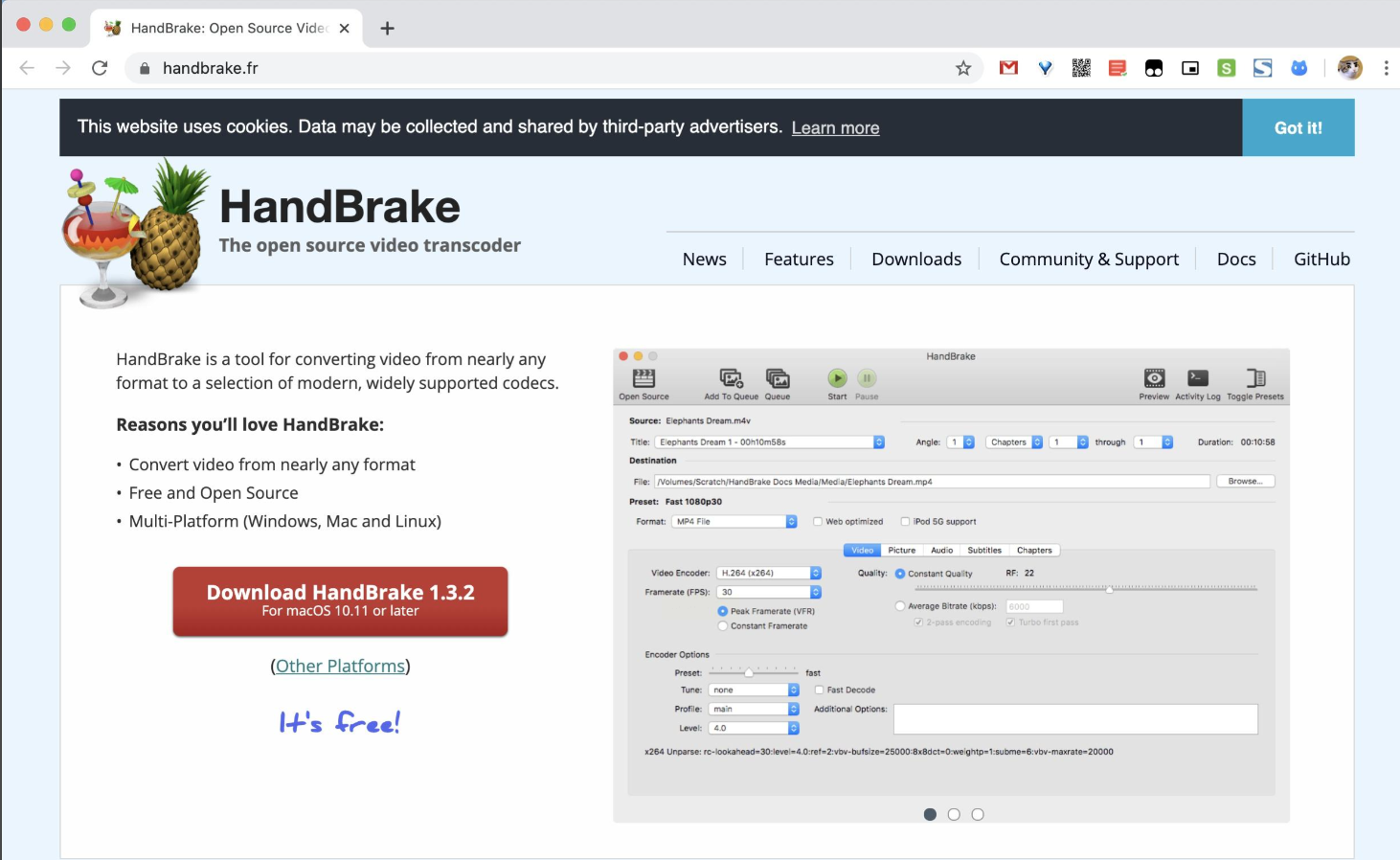
Task: Show the second carousel slide dot
Action: click(954, 815)
